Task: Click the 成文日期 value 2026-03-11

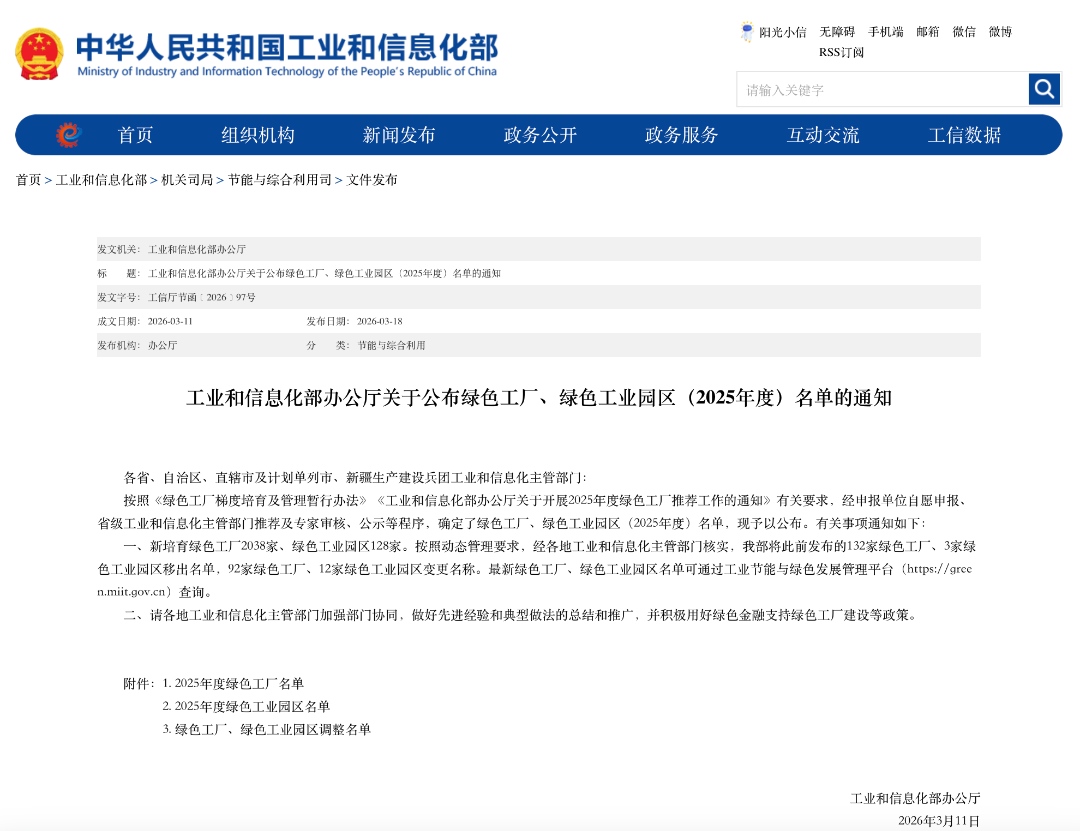Action: point(170,321)
